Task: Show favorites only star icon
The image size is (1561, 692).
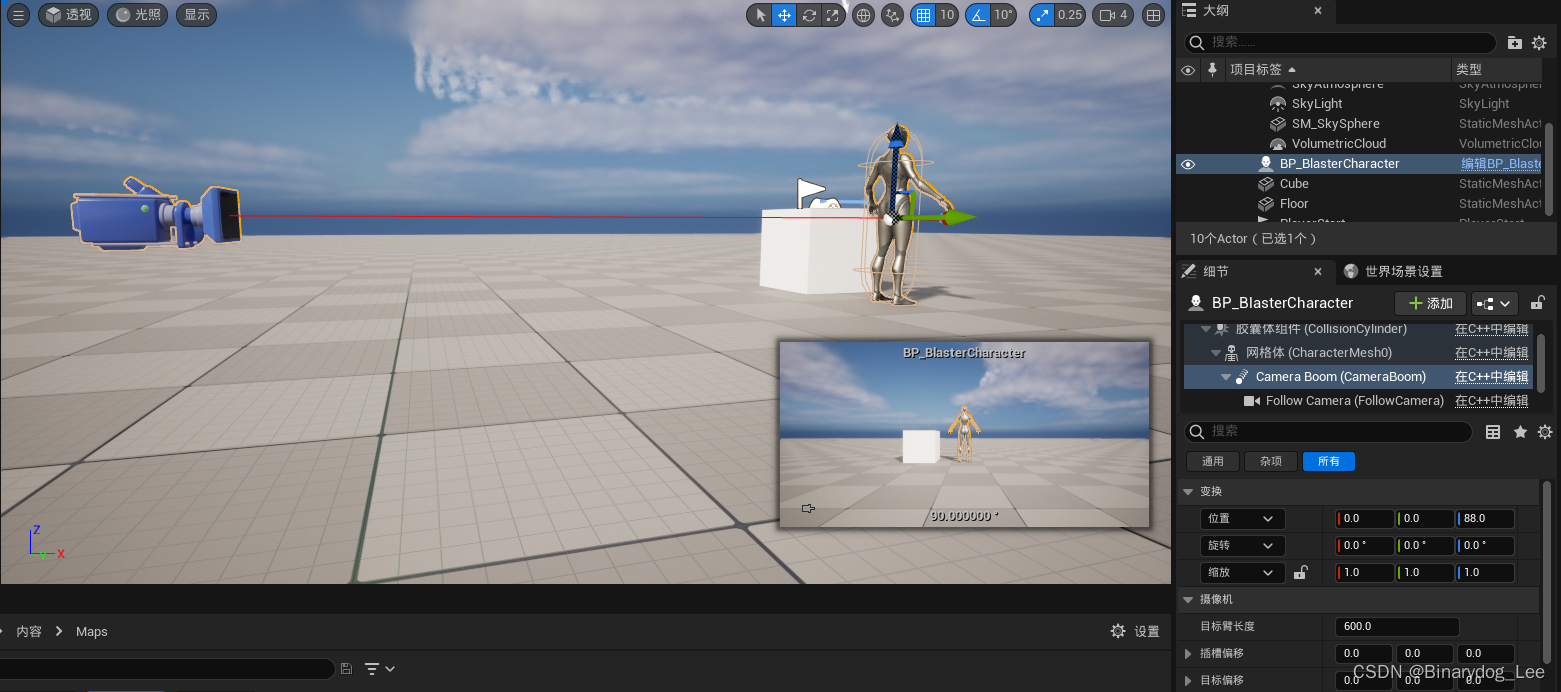Action: click(1520, 432)
